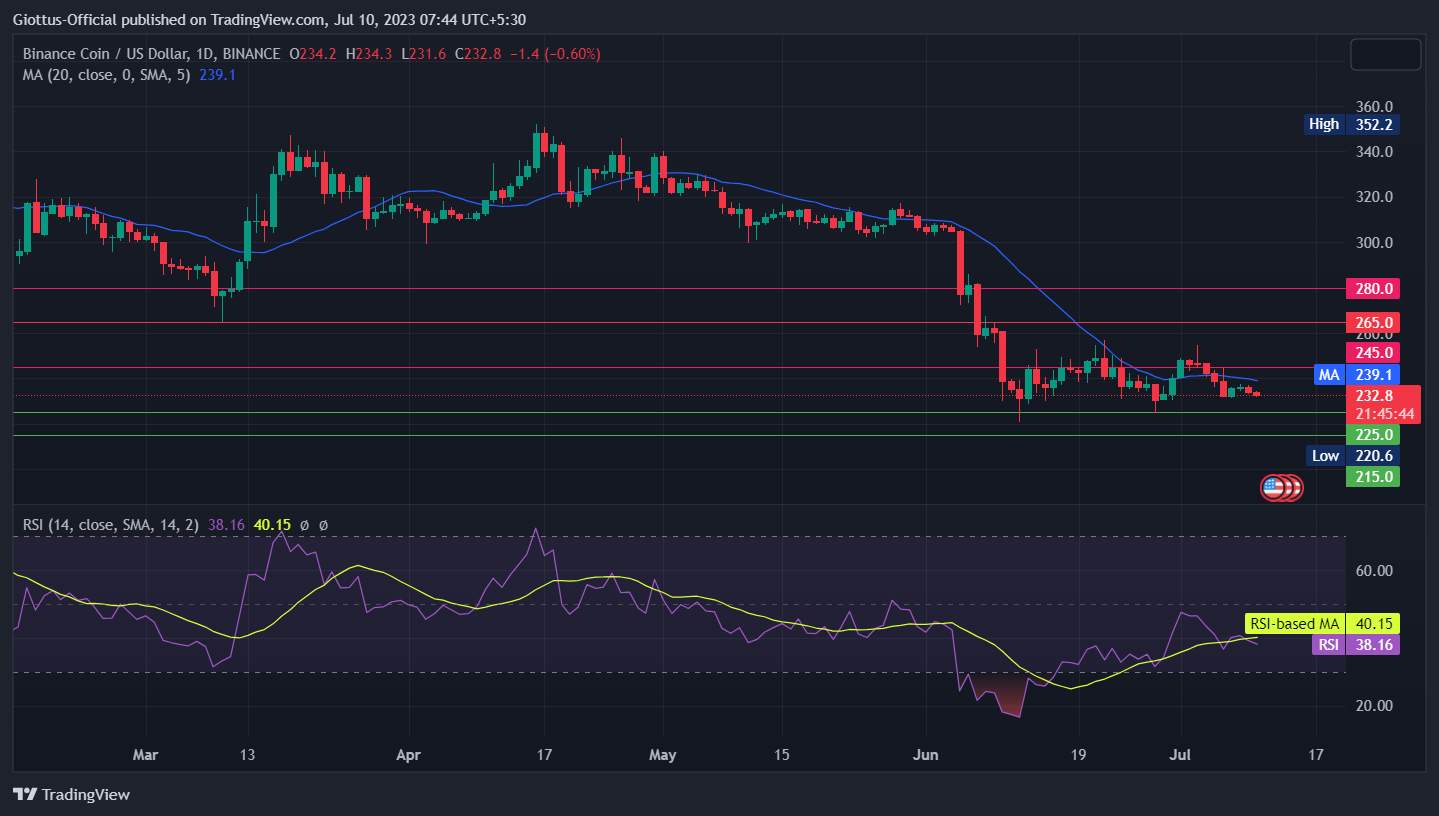Click the O234.2 open value in legend

314,54
